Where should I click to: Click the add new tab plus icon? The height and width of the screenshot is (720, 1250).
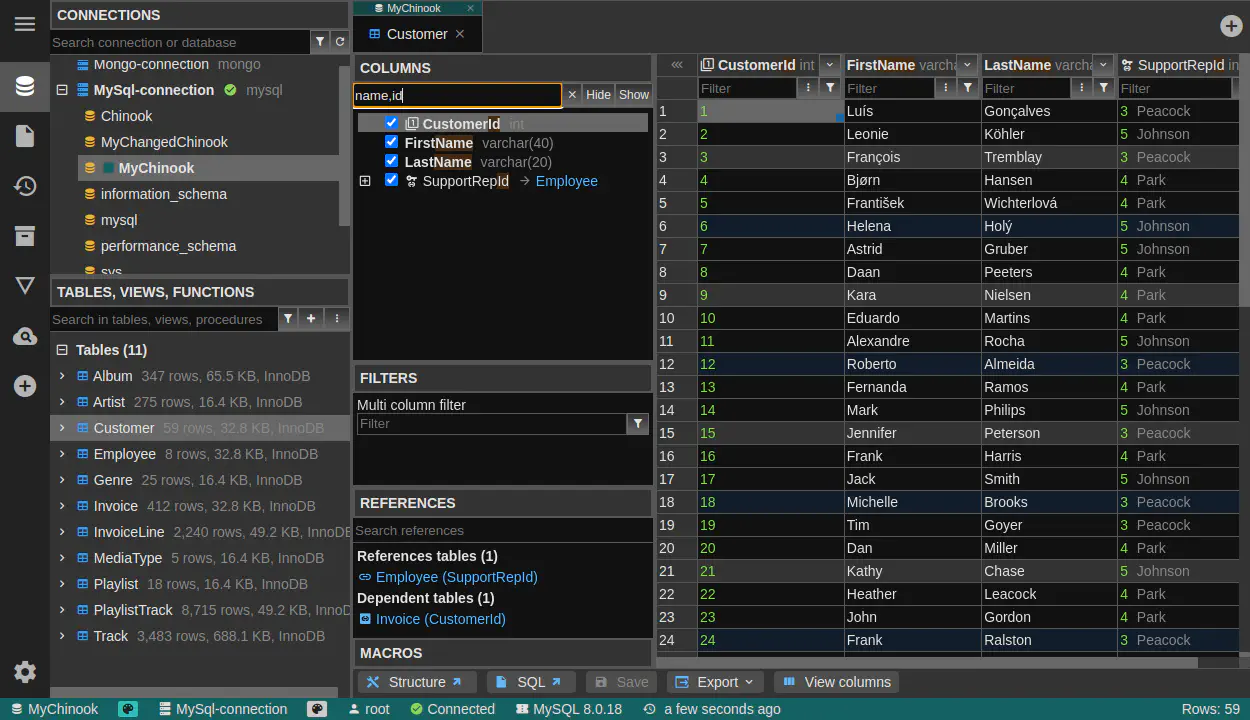click(1231, 26)
